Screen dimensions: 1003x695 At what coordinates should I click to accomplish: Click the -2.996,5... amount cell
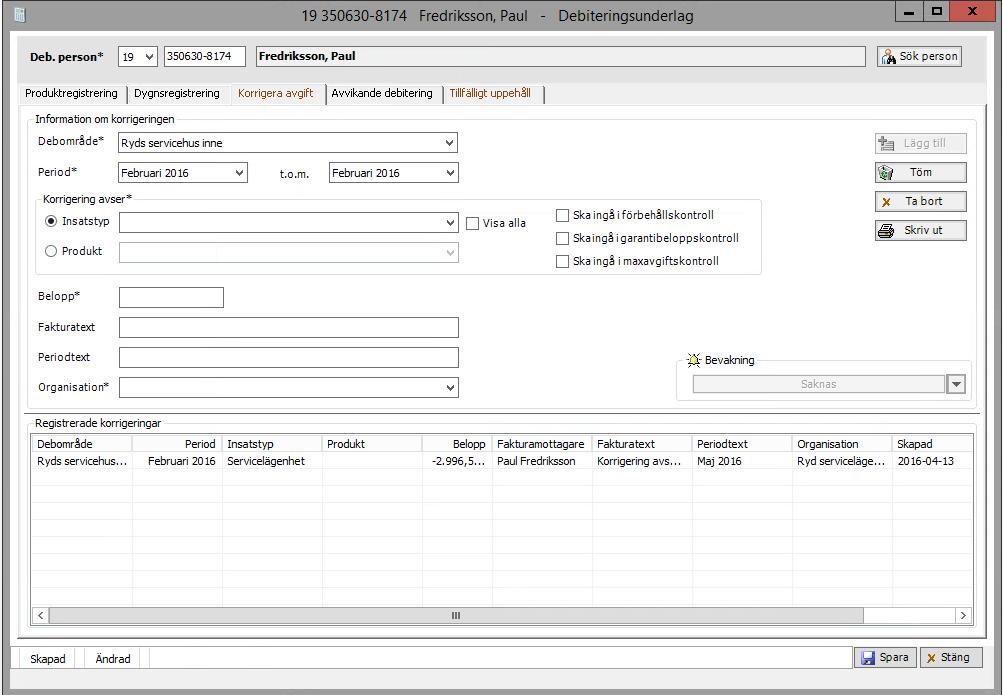[457, 461]
